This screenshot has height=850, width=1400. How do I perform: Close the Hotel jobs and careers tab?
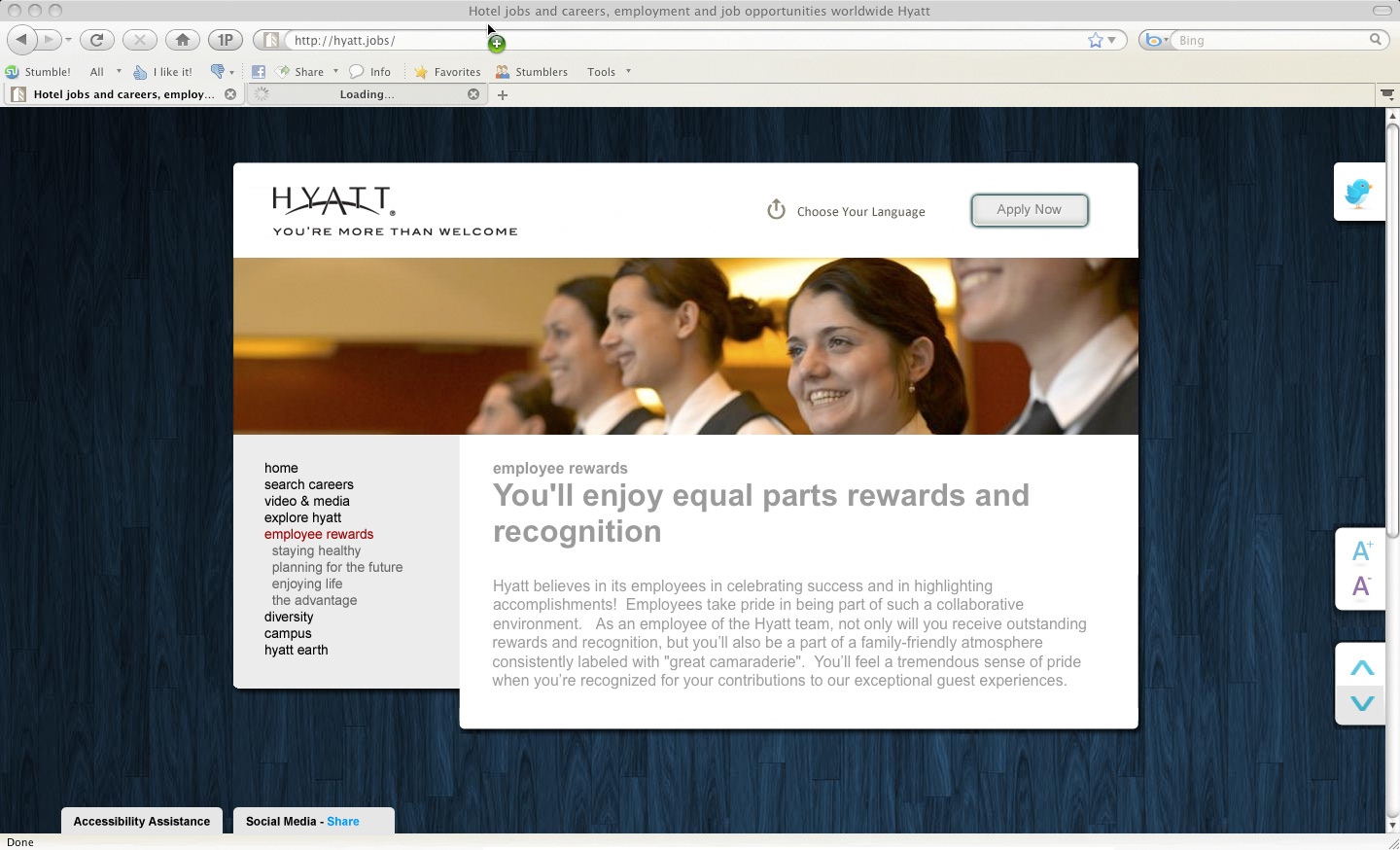tap(230, 94)
